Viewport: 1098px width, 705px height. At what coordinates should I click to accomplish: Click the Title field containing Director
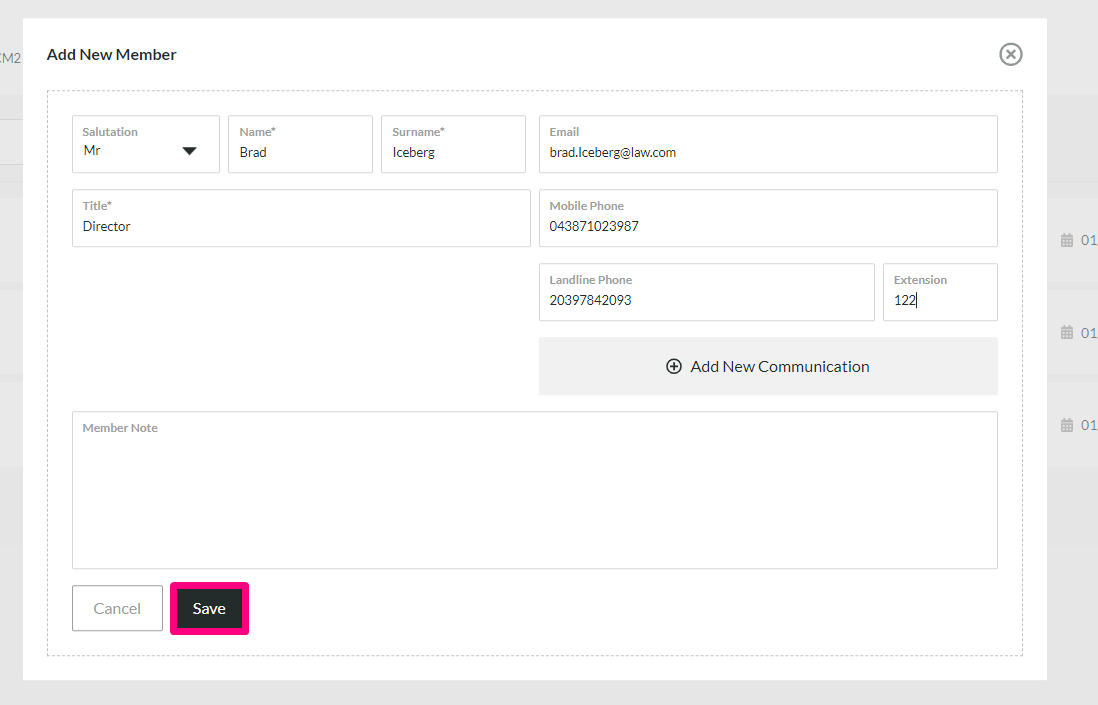(301, 218)
